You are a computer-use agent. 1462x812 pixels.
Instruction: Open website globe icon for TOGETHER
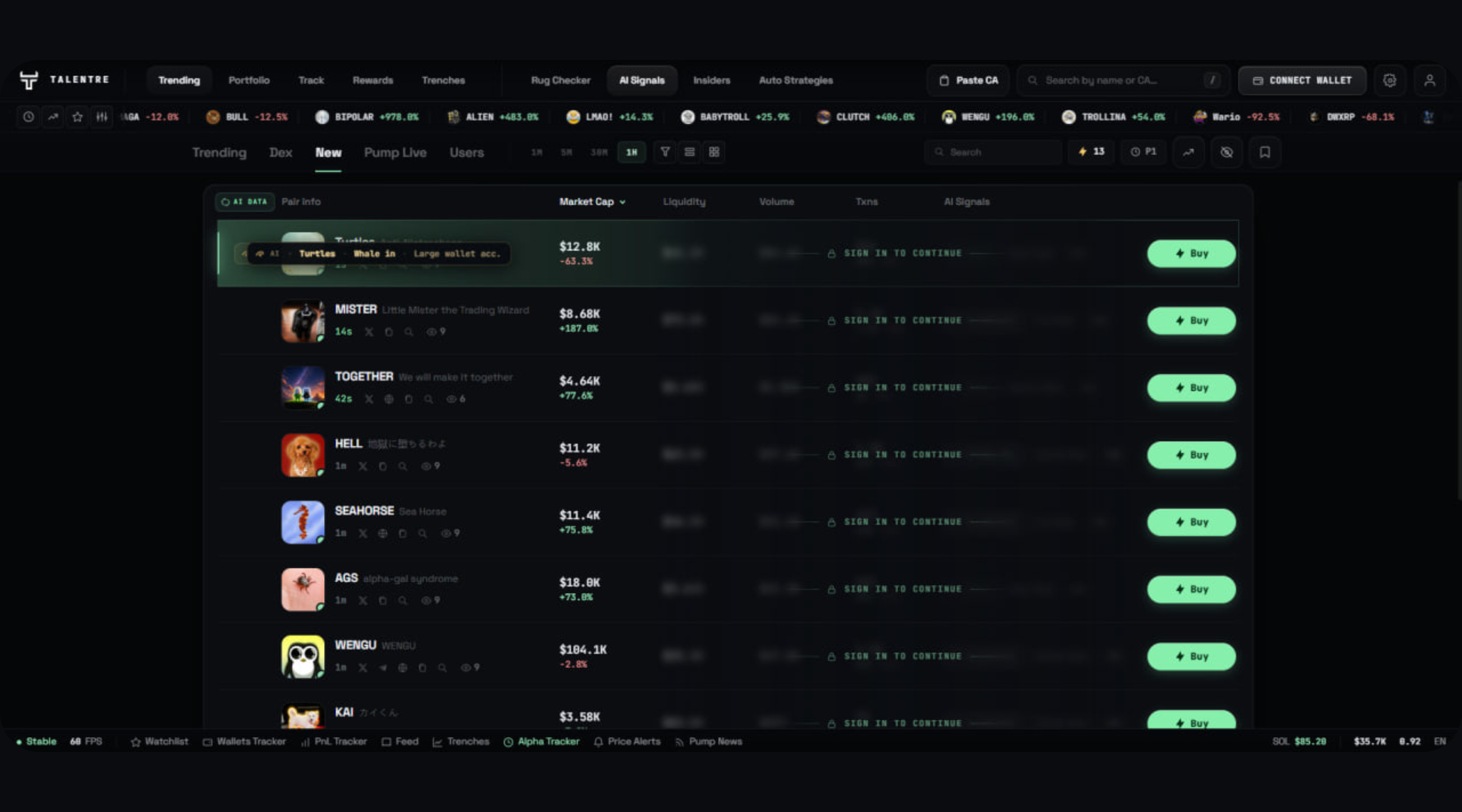point(389,399)
